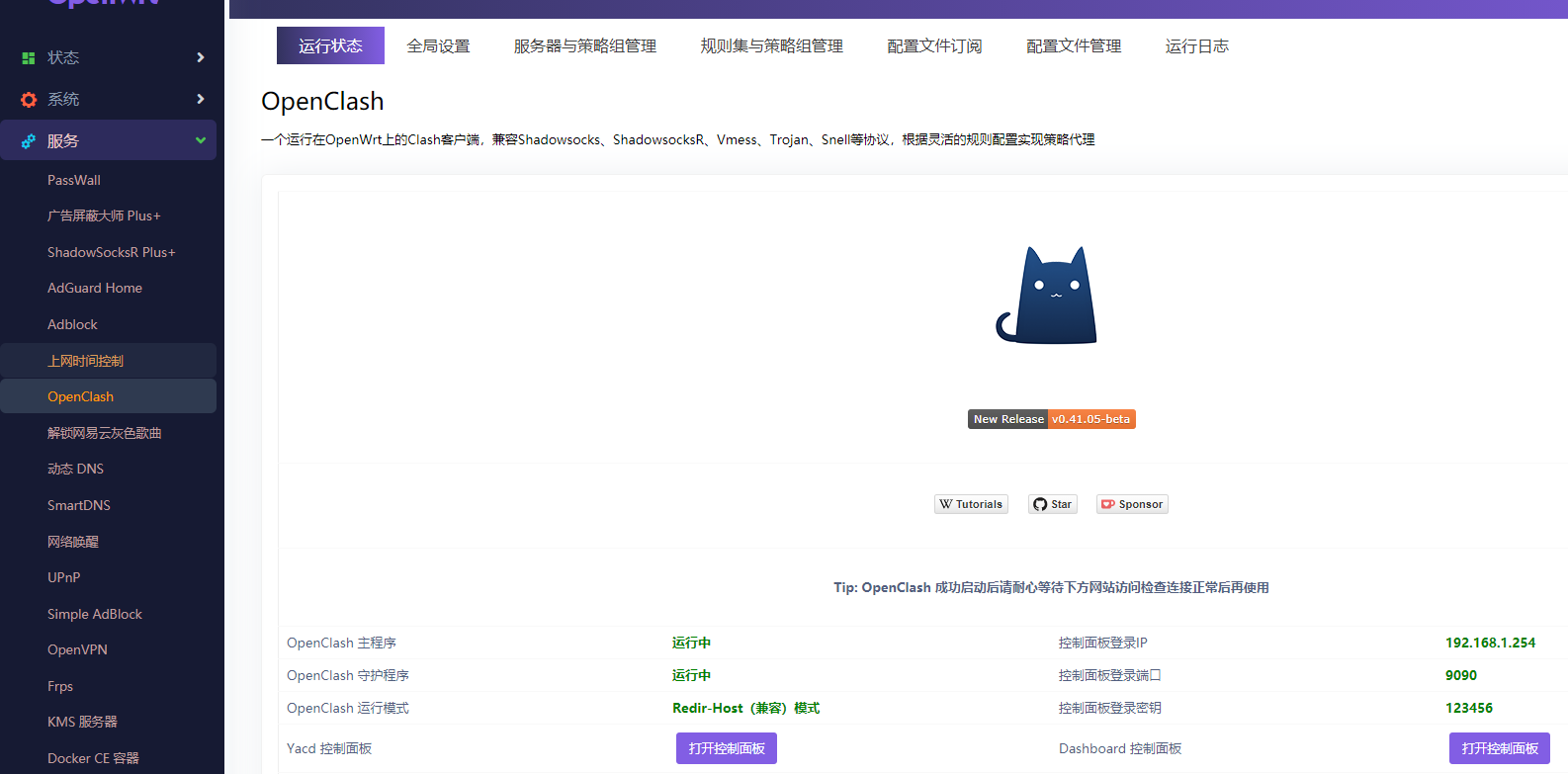This screenshot has height=774, width=1568.
Task: Click the green status grid icon
Action: pos(29,58)
